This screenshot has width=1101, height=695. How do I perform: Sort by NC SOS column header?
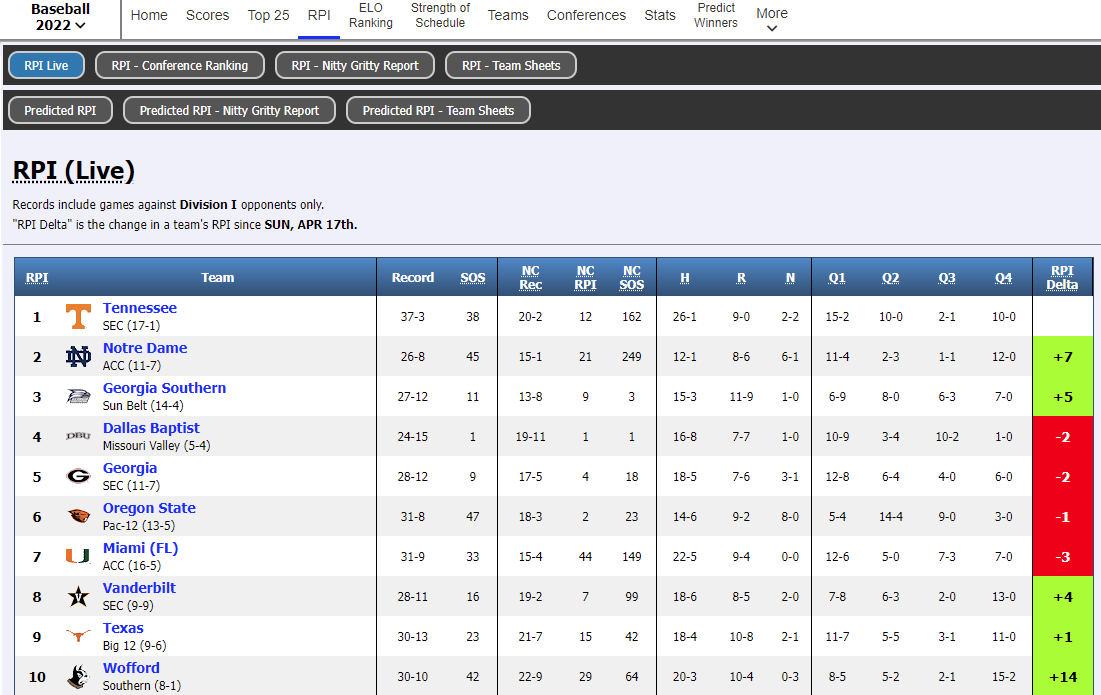point(631,277)
